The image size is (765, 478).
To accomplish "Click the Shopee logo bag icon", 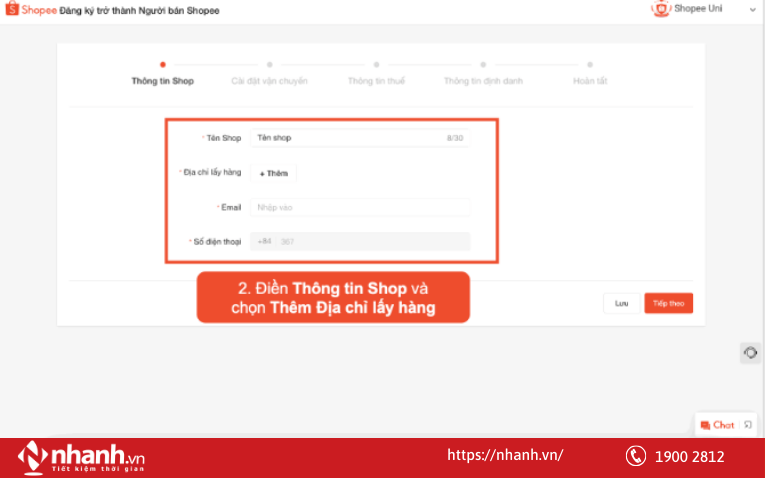I will 12,8.
